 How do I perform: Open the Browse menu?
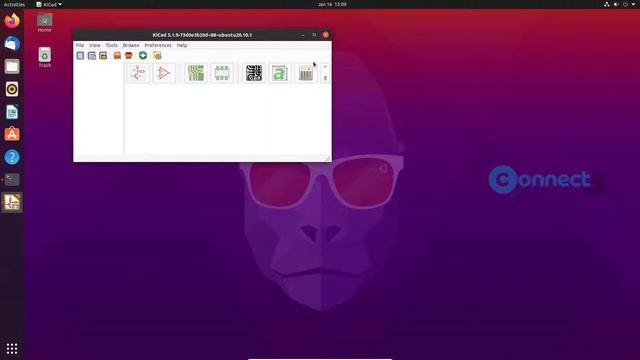click(131, 45)
